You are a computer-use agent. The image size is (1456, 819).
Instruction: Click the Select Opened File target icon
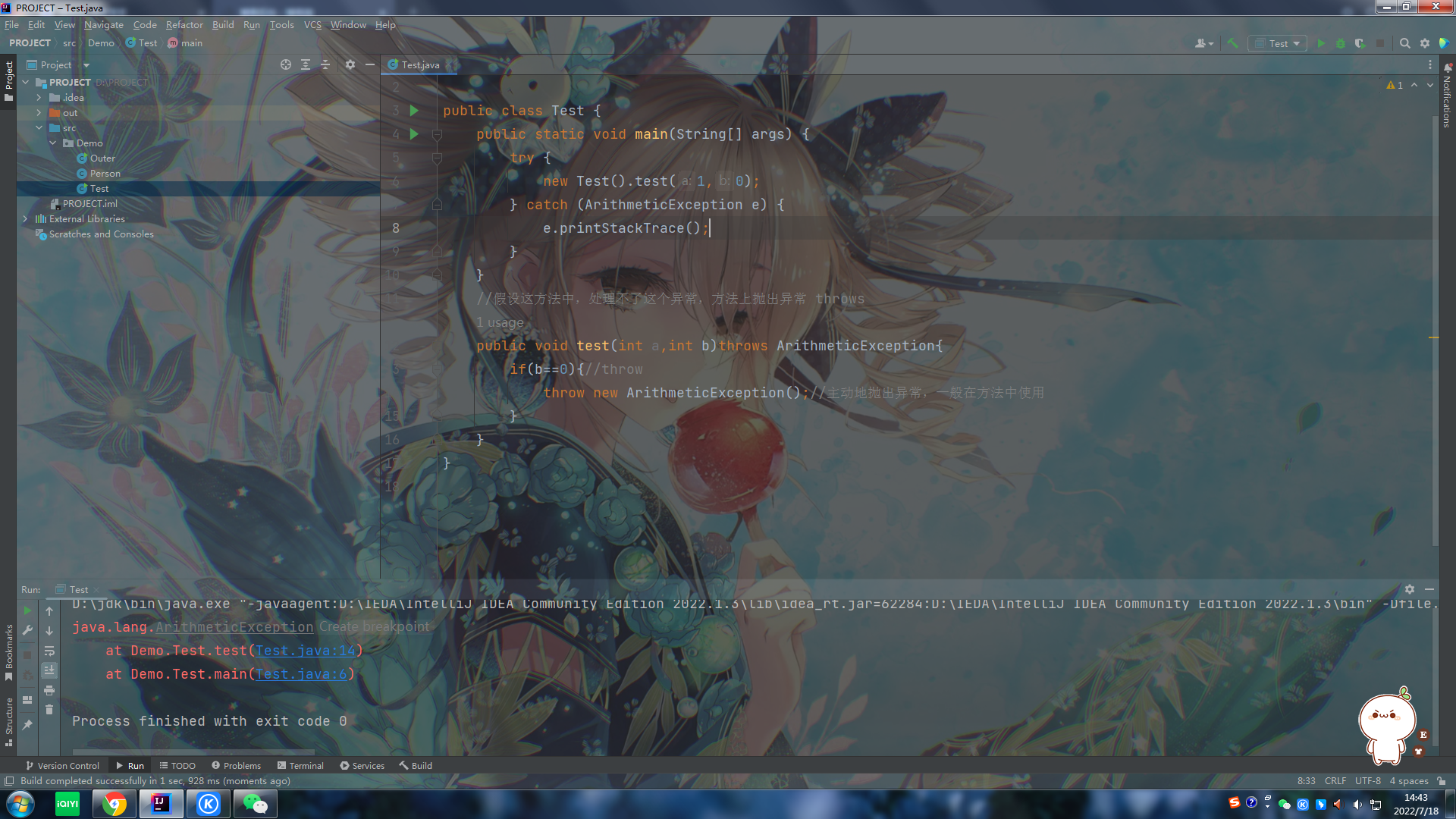pos(286,64)
